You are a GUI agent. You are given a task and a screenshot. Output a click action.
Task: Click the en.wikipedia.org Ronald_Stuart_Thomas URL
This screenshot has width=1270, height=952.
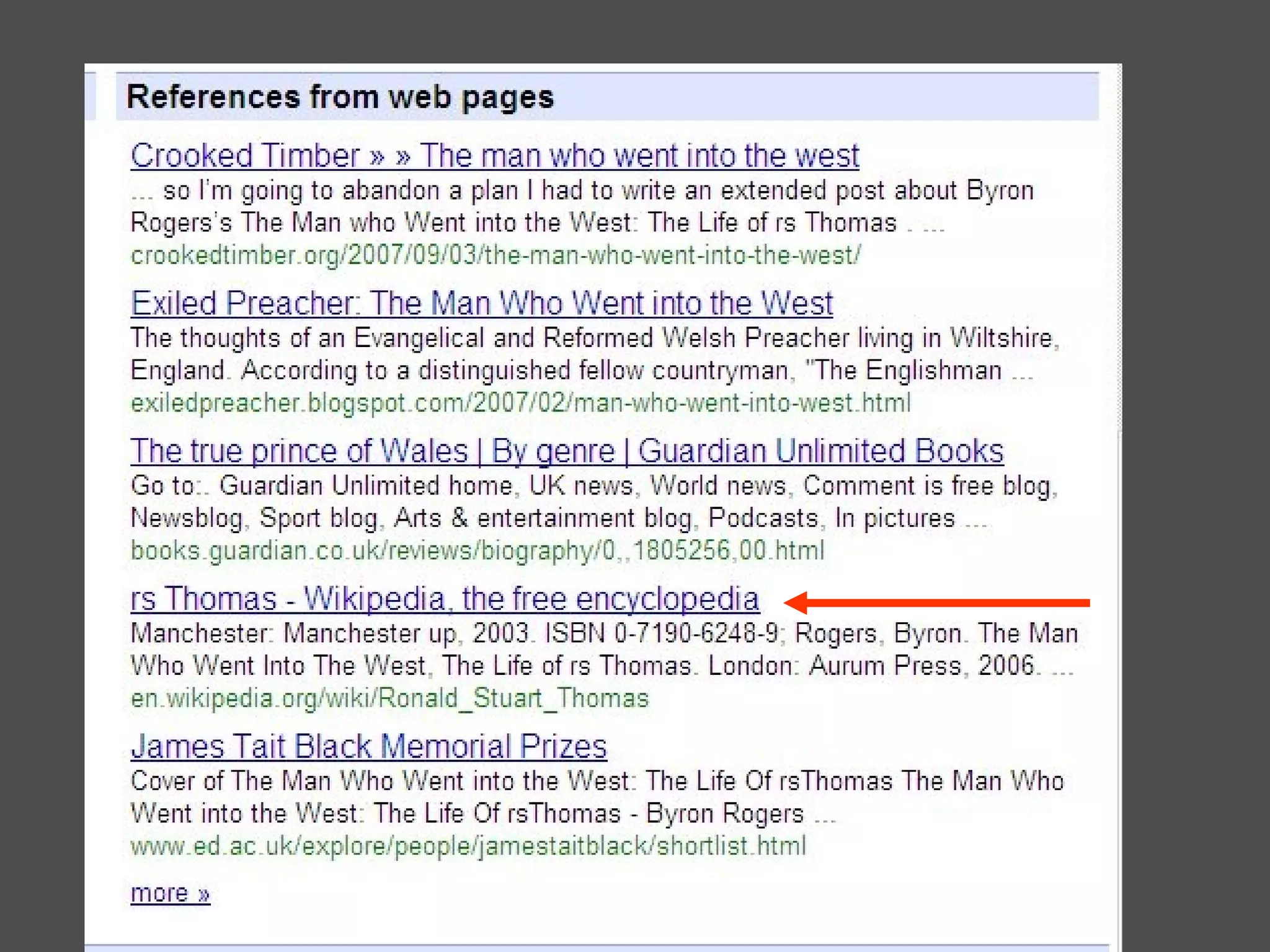(389, 699)
